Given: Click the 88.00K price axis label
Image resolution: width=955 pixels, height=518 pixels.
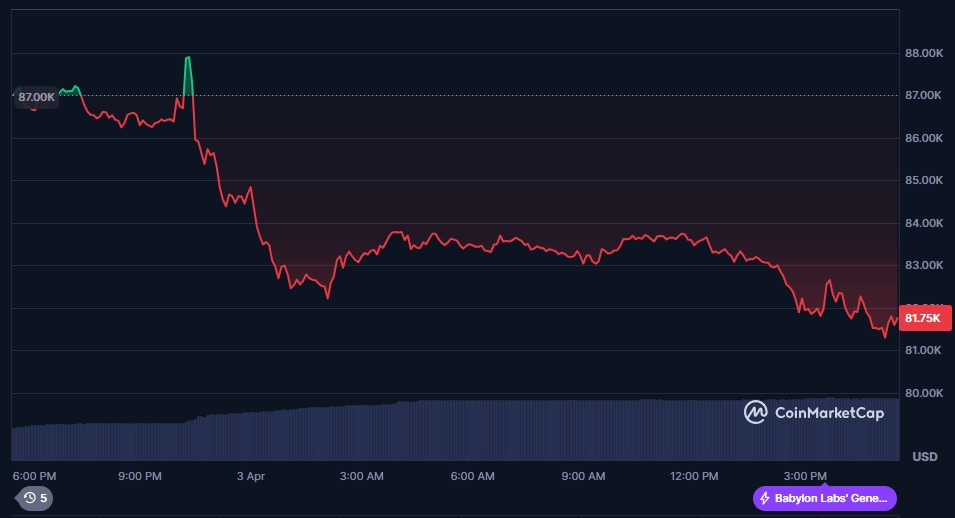Looking at the screenshot, I should 923,53.
